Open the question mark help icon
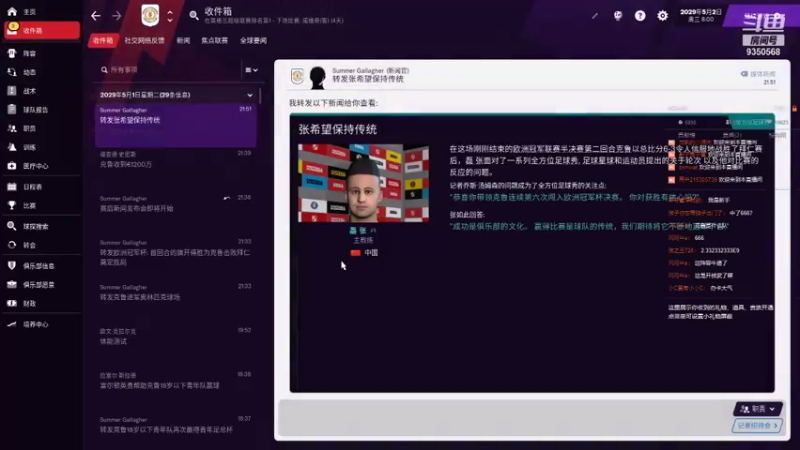 [640, 16]
